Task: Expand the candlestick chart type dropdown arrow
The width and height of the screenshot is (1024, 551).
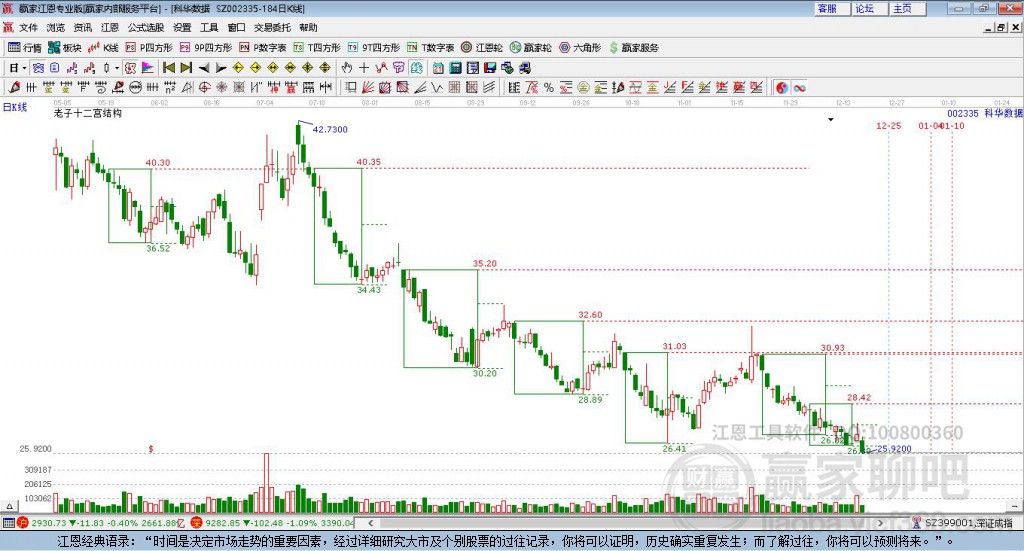Action: tap(118, 68)
